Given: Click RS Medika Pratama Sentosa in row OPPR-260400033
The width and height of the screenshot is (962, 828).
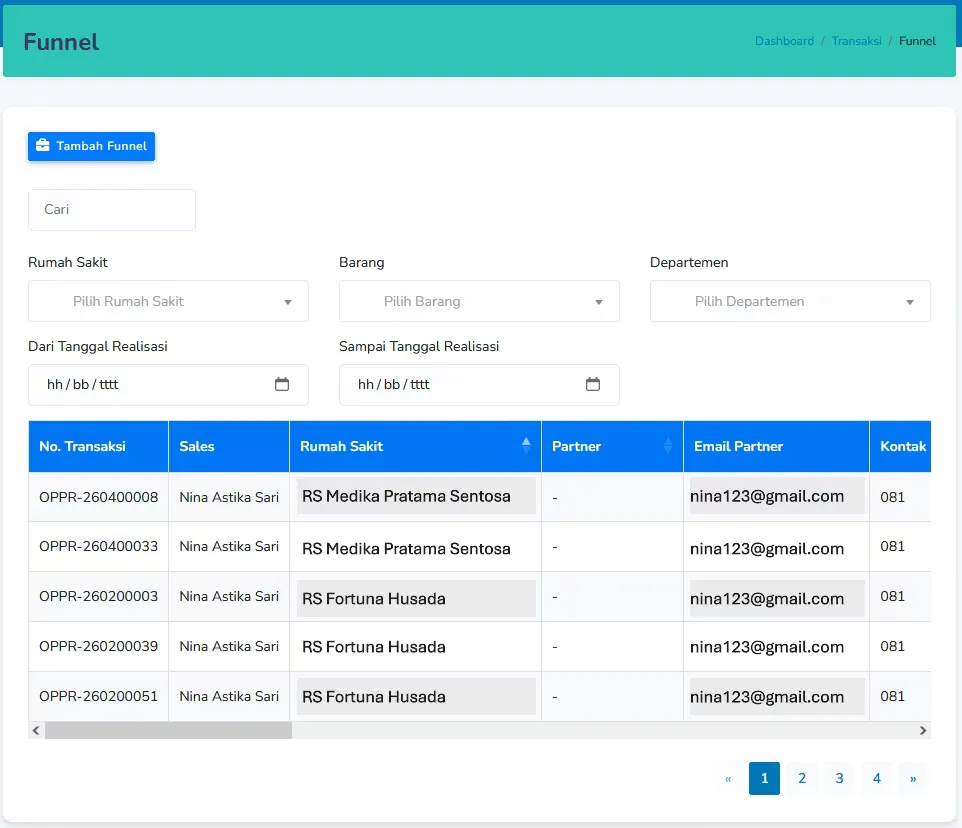Looking at the screenshot, I should 406,548.
